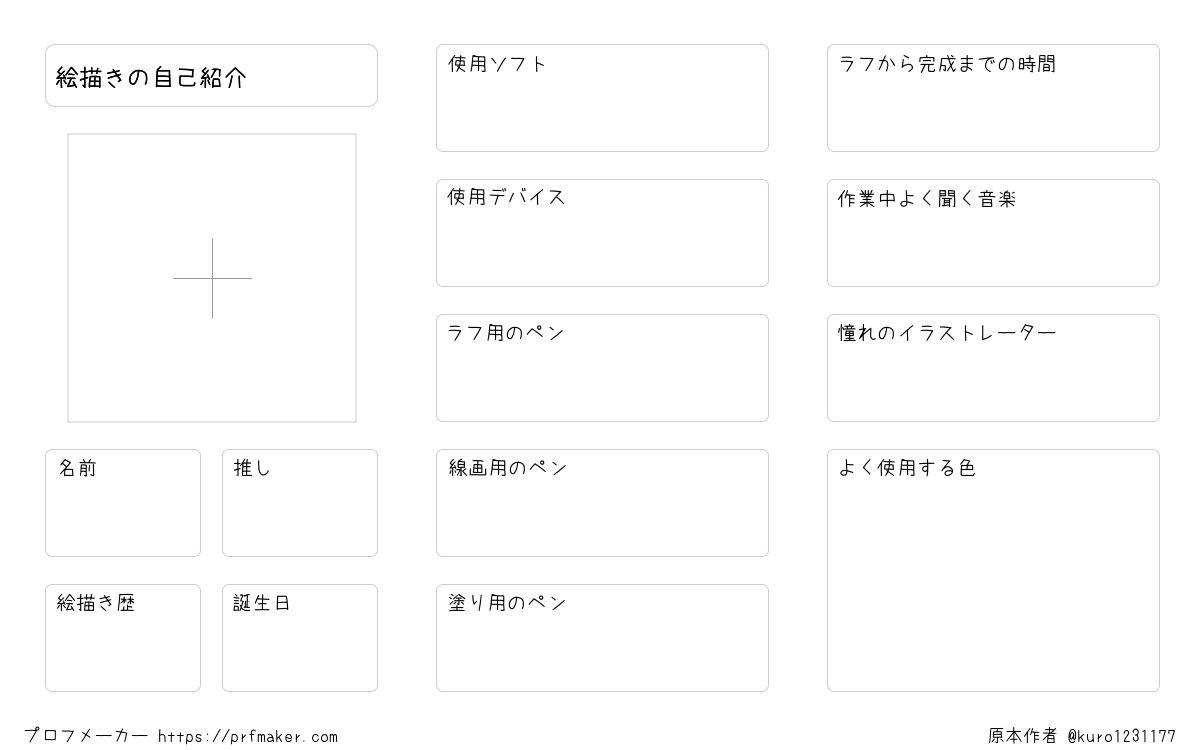The image size is (1200, 750).
Task: Select the square profile image frame
Action: coord(212,278)
